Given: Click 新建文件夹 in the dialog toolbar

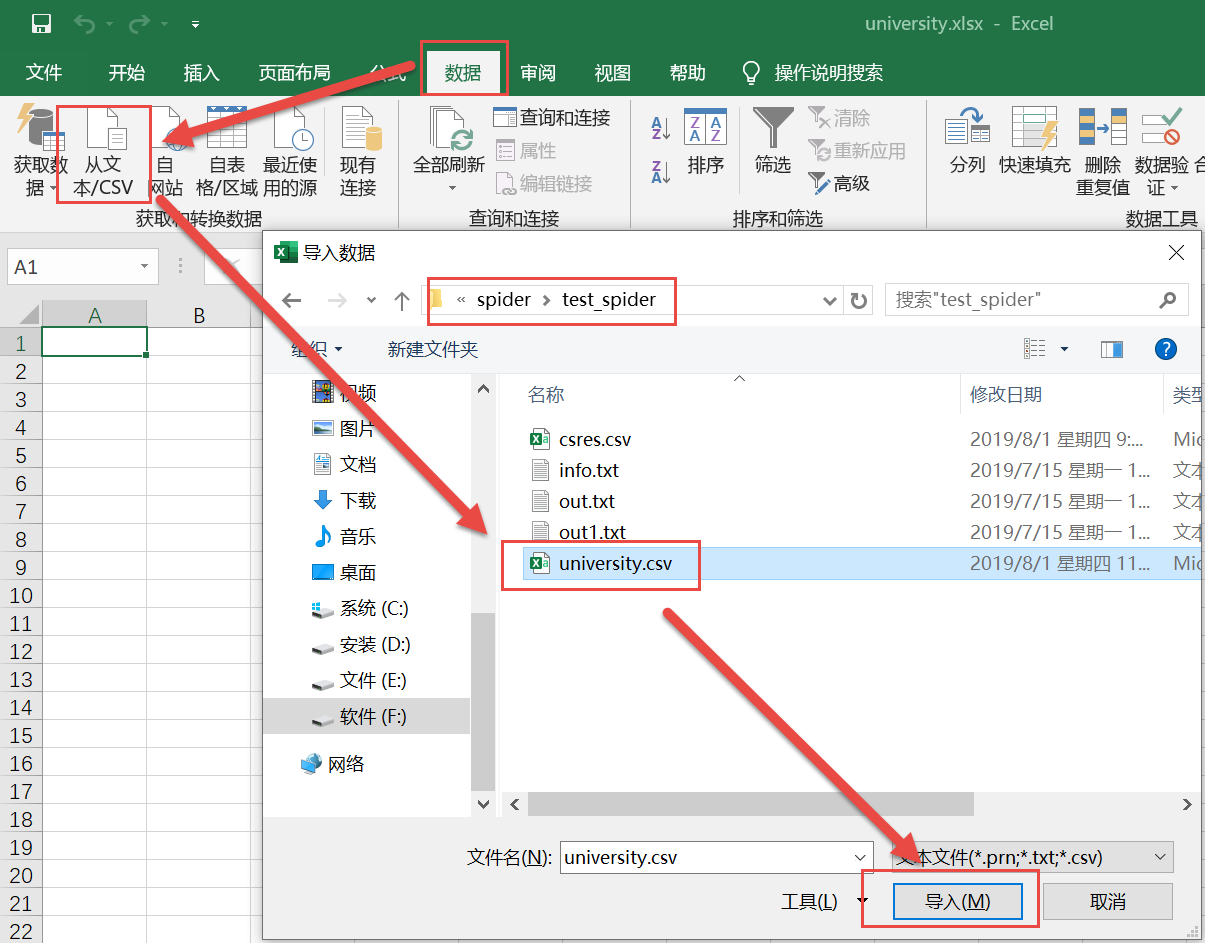Looking at the screenshot, I should (x=433, y=349).
